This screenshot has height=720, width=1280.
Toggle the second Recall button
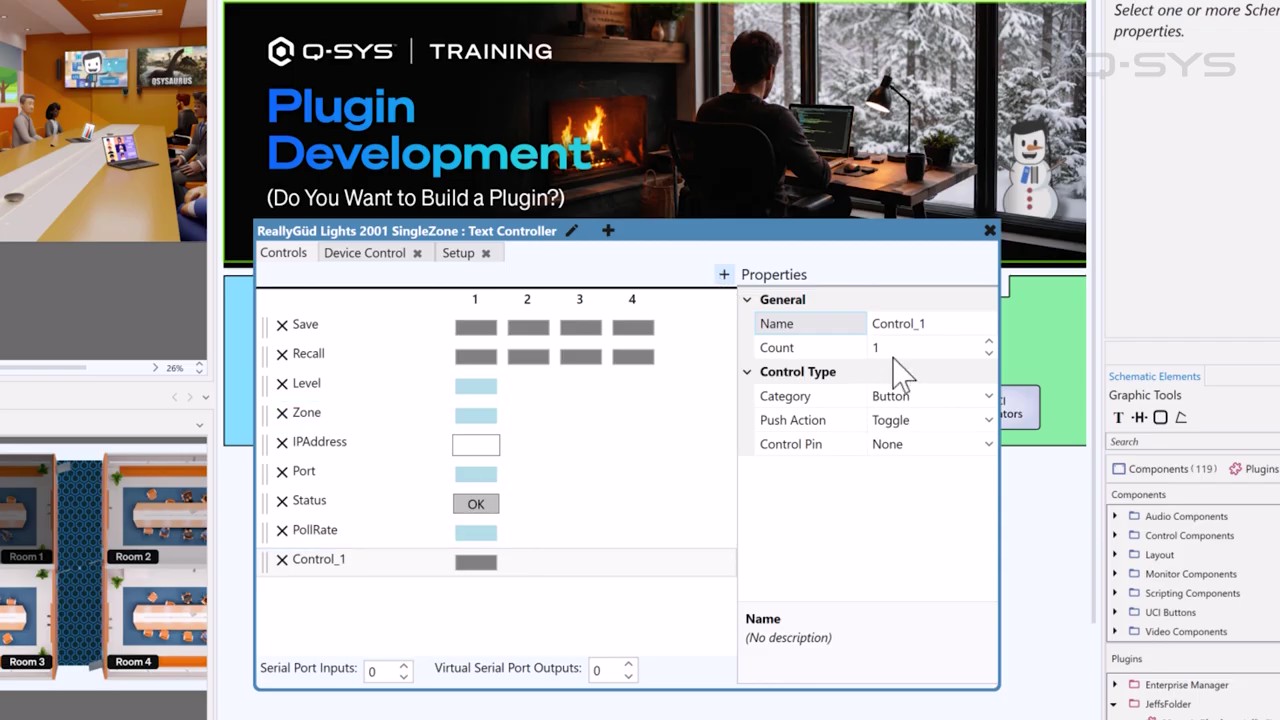[x=528, y=357]
